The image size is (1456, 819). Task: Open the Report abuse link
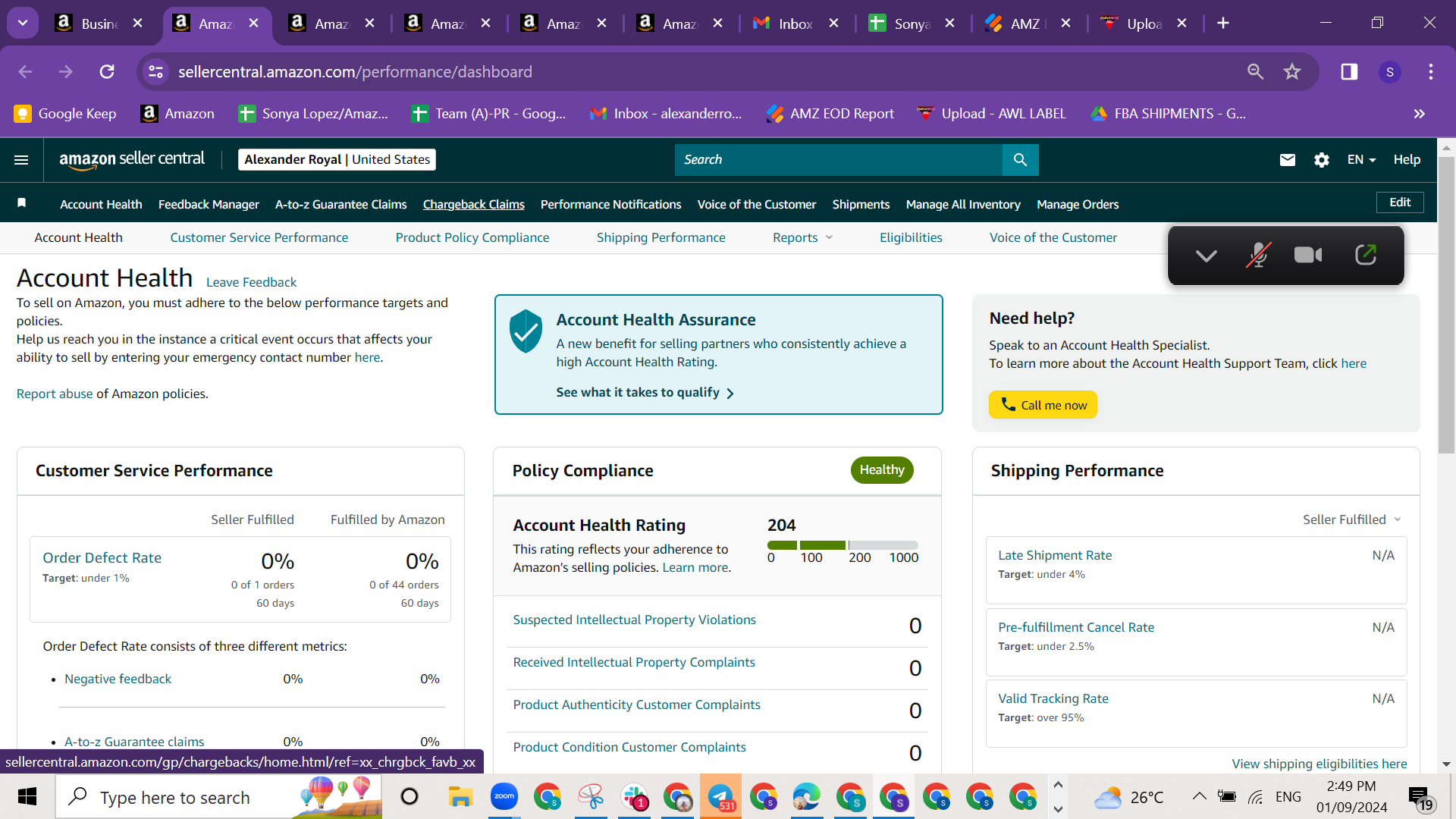(x=55, y=394)
